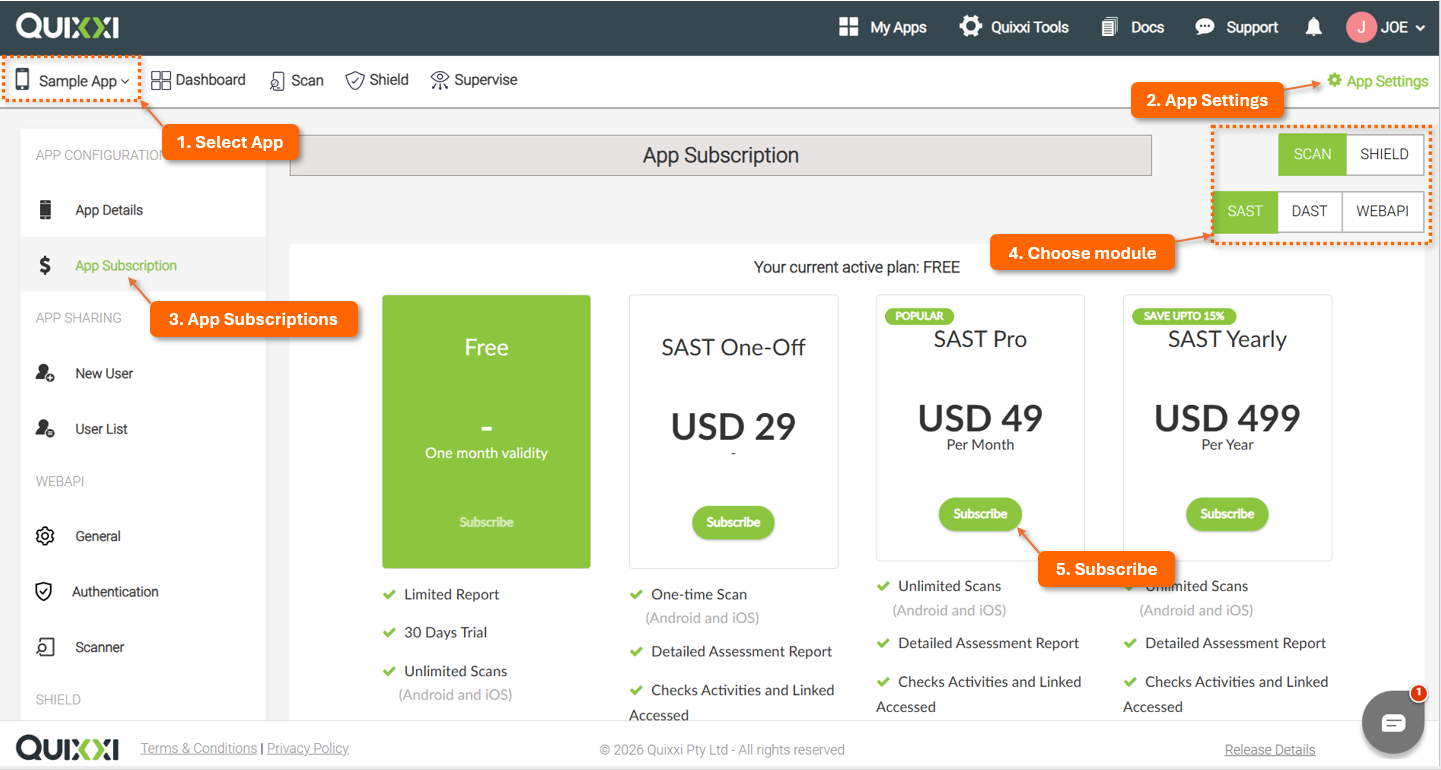
Task: Click the General gear icon in sidebar
Action: pos(45,536)
